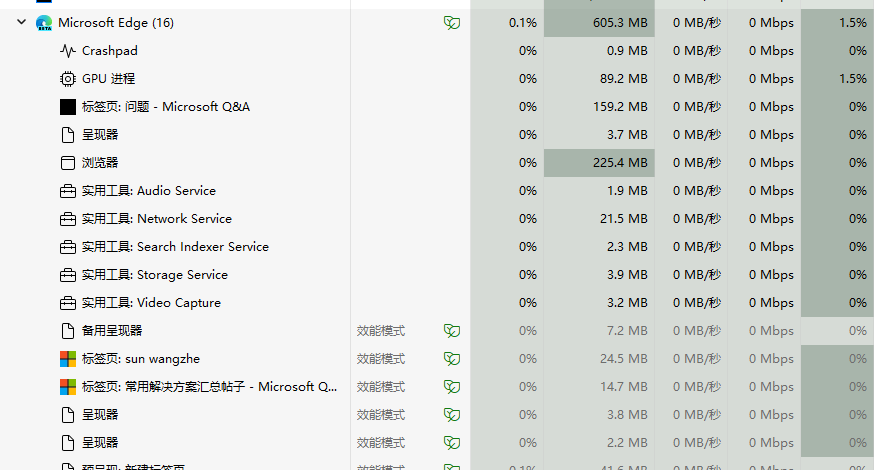The image size is (893, 470).
Task: Click the 0.9 MB memory cell for Crashpad
Action: pyautogui.click(x=599, y=51)
